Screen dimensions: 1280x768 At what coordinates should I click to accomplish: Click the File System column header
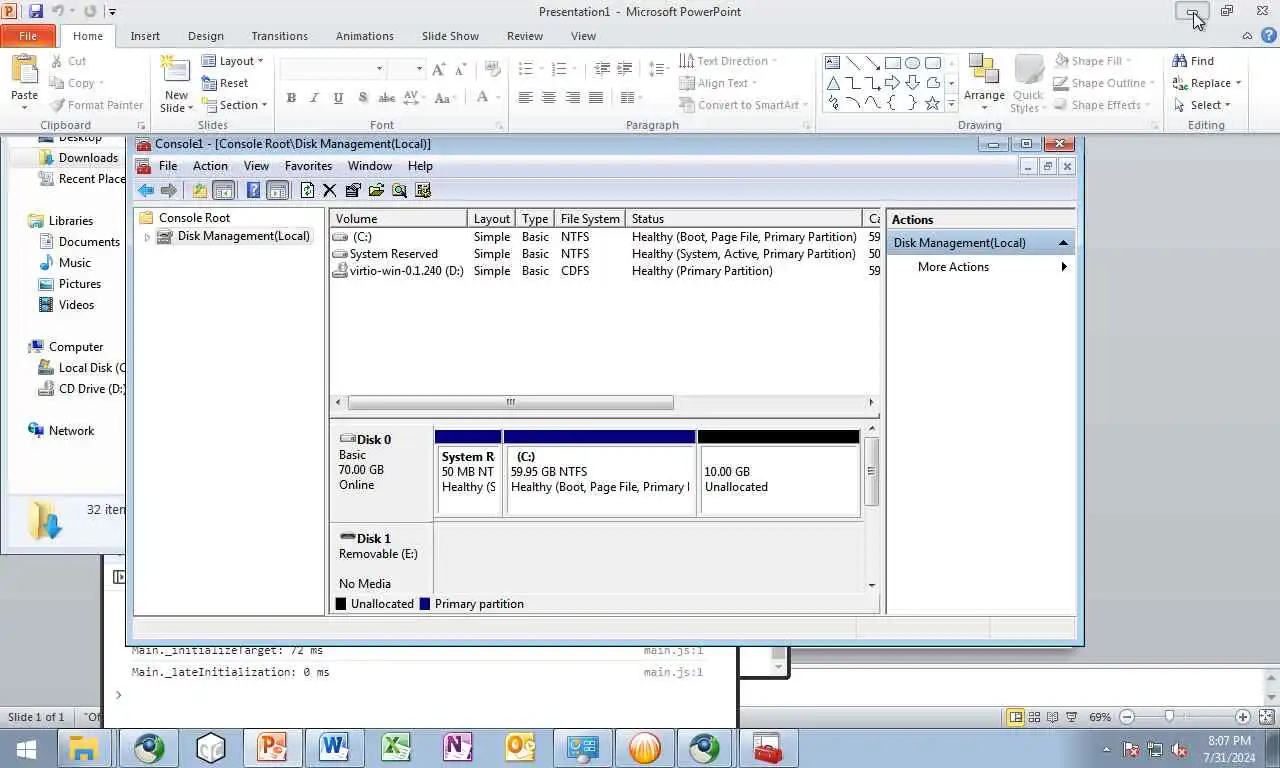pos(590,219)
